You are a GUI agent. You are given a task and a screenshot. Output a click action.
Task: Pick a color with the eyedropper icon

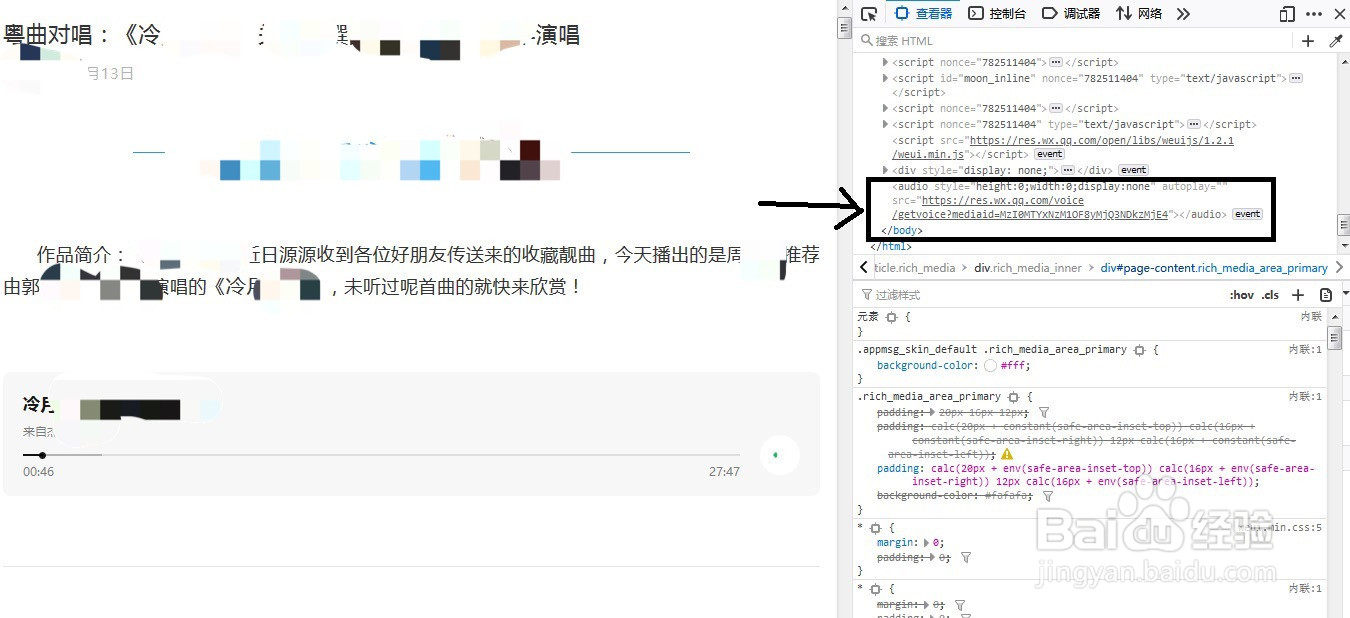tap(1335, 41)
